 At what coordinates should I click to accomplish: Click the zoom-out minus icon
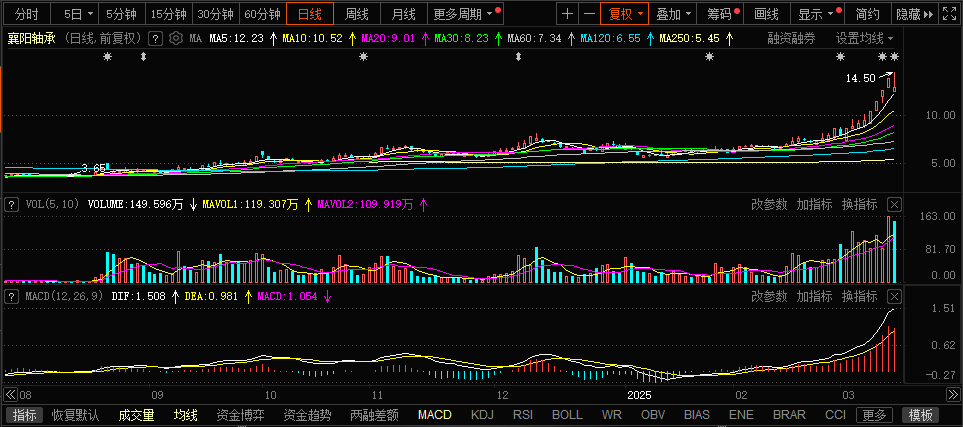coord(589,14)
